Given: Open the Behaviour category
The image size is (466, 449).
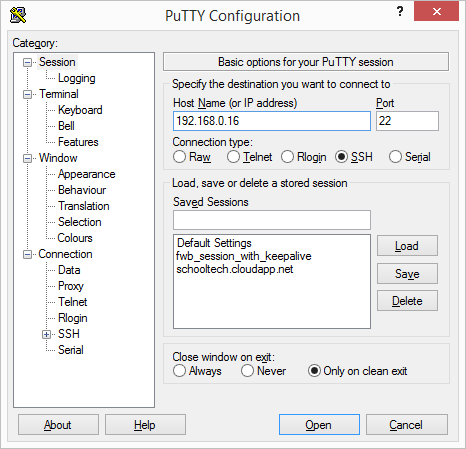Looking at the screenshot, I should tap(82, 190).
